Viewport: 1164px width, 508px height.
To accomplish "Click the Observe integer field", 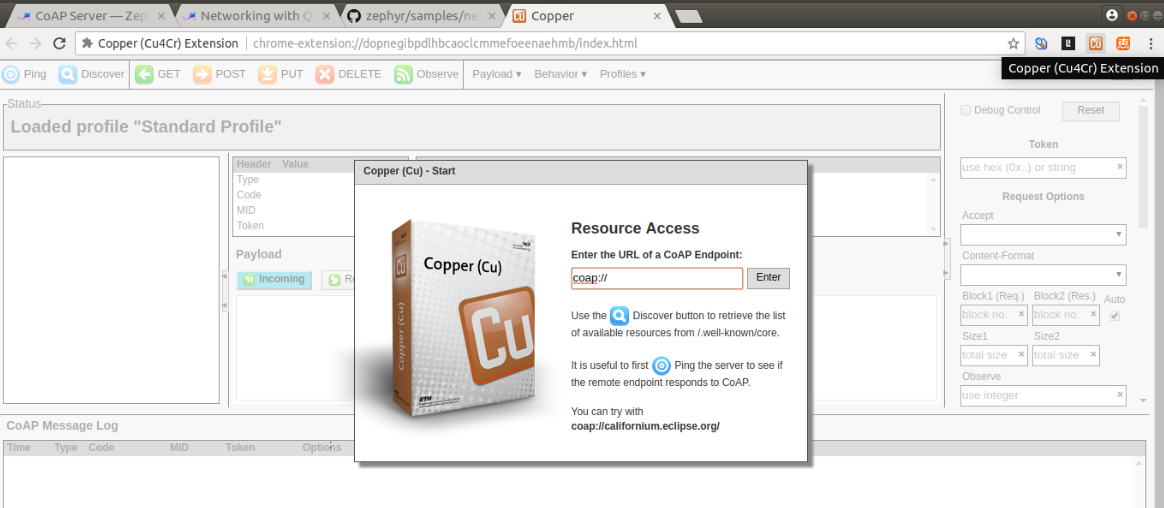I will pyautogui.click(x=1043, y=395).
